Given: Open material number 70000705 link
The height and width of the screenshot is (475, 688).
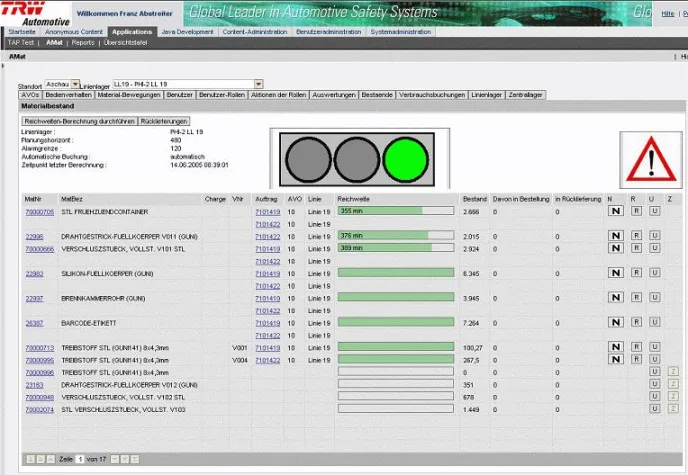Looking at the screenshot, I should point(39,212).
